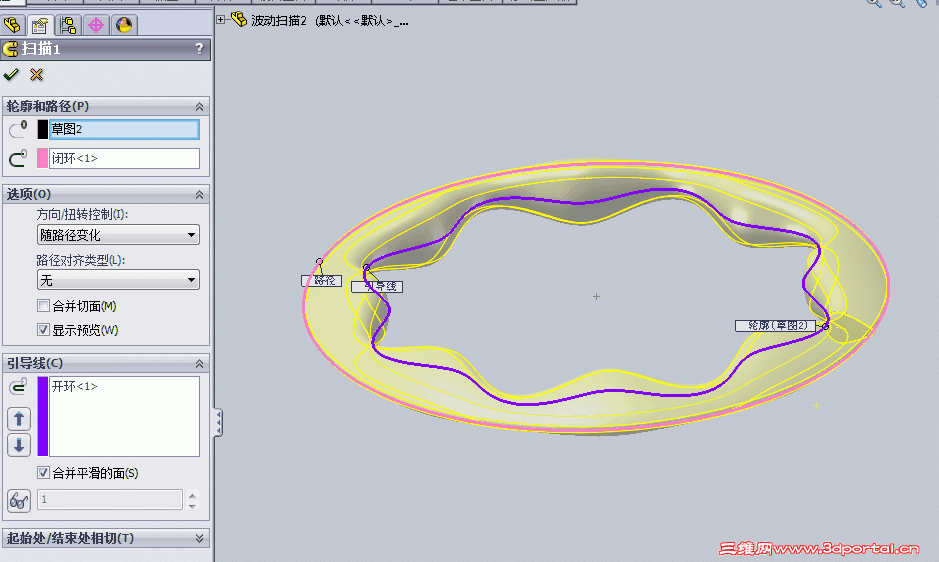
Task: Decrease the section number with down spinner
Action: point(192,506)
